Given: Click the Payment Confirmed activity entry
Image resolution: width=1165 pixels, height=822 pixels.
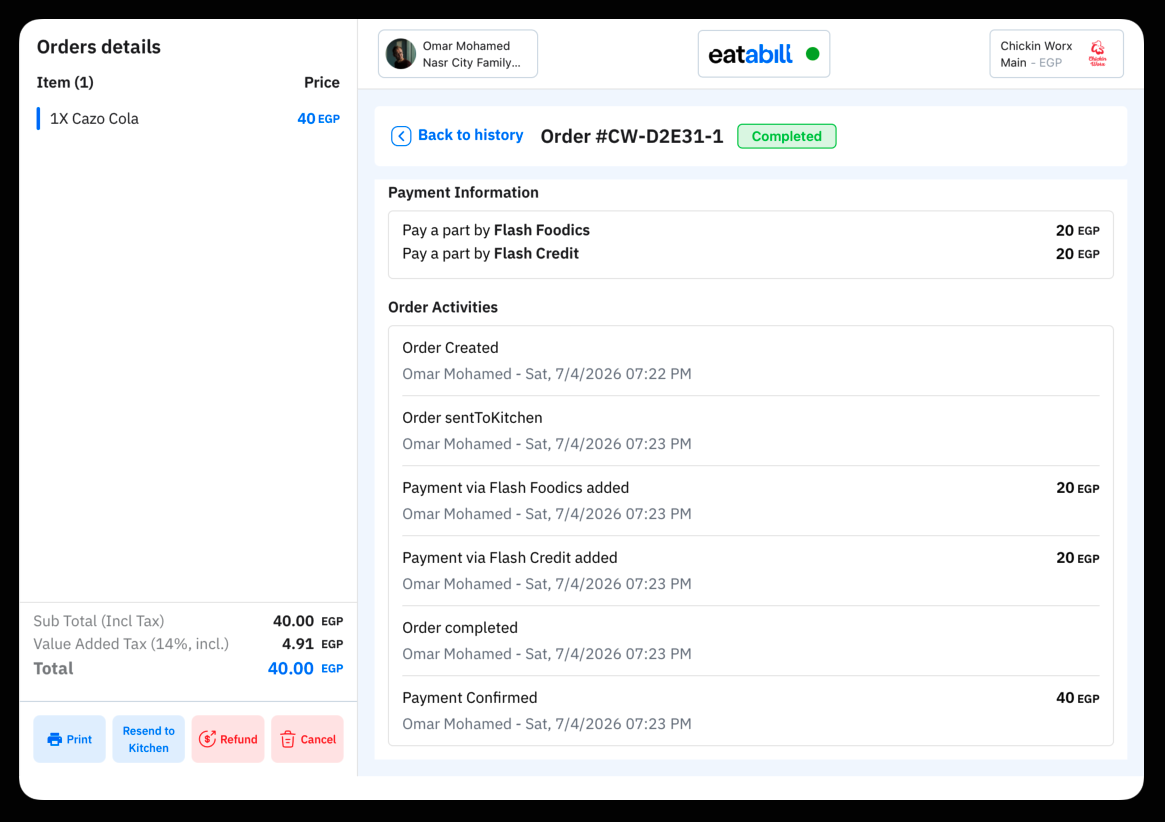Looking at the screenshot, I should click(750, 710).
